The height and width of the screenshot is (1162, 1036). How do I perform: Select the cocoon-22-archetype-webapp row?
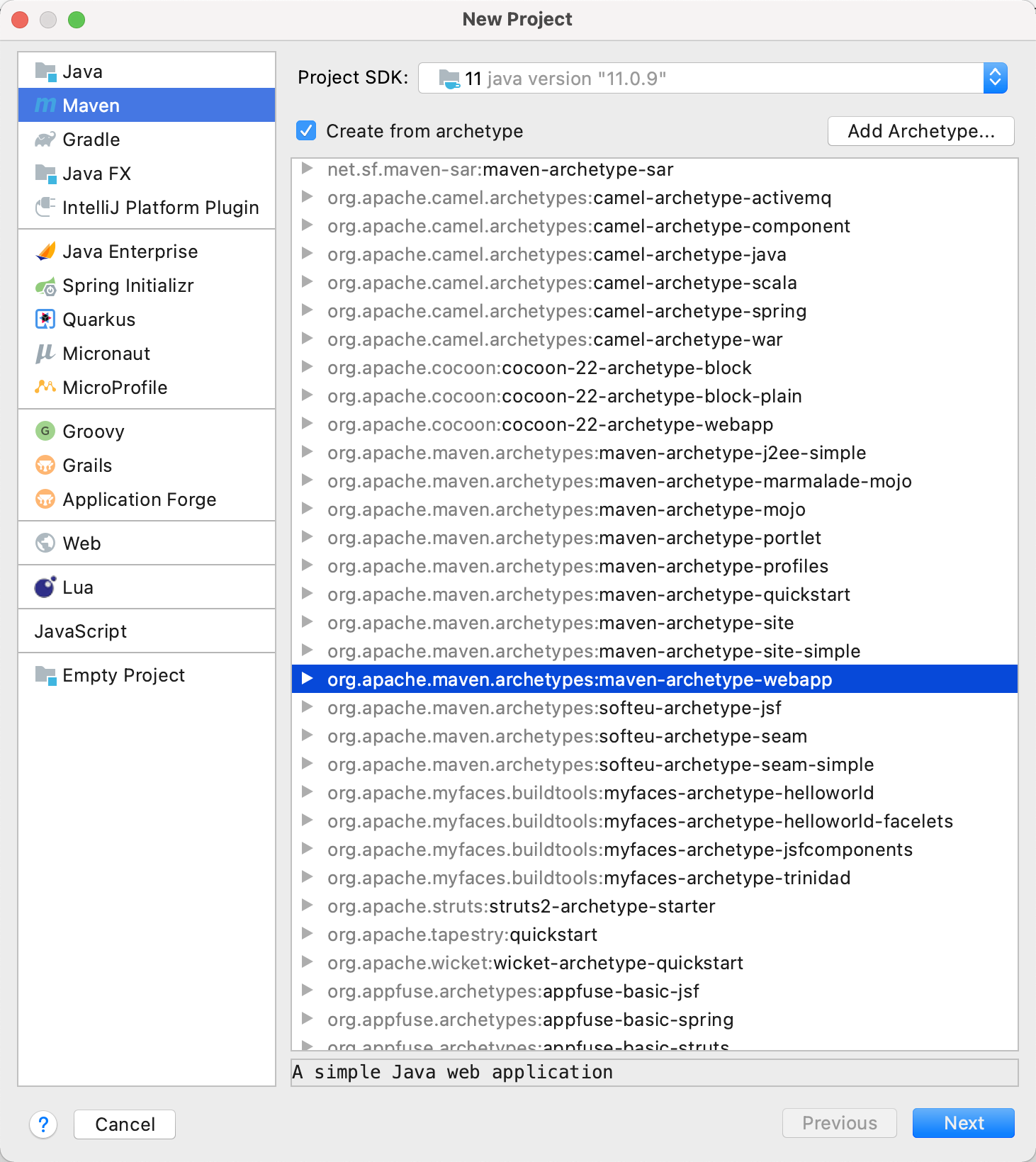[x=655, y=424]
